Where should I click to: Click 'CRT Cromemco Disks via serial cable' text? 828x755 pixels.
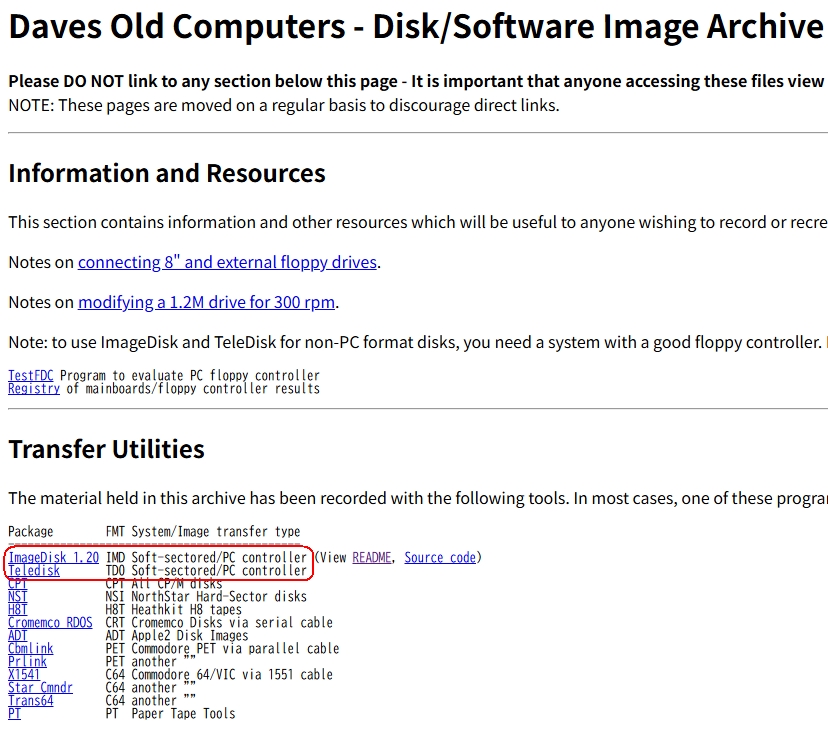click(219, 622)
